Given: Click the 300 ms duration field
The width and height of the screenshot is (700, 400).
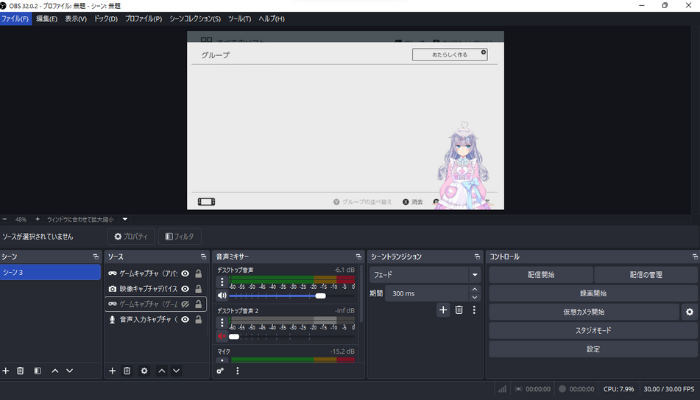Looking at the screenshot, I should click(x=427, y=293).
